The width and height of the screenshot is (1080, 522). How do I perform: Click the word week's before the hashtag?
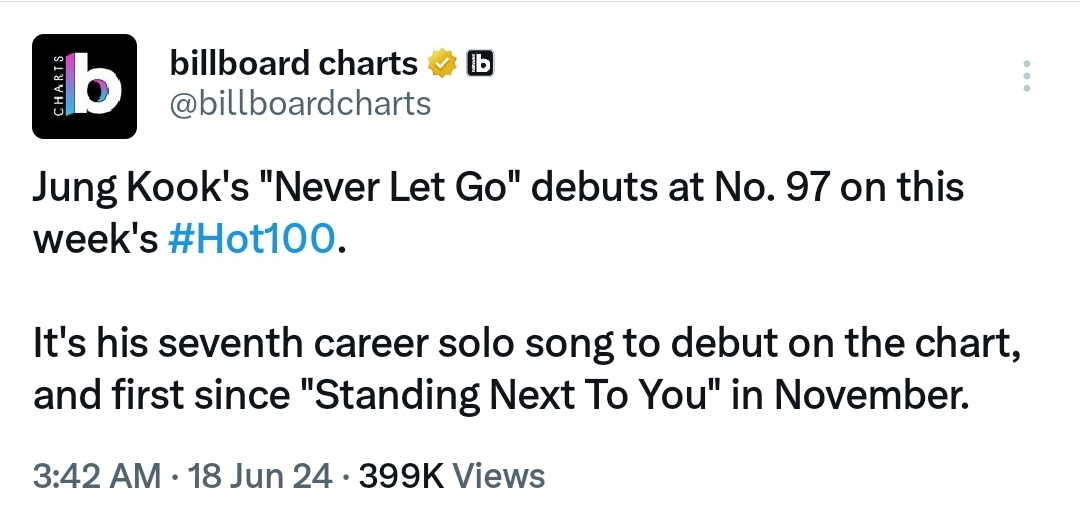pos(96,239)
